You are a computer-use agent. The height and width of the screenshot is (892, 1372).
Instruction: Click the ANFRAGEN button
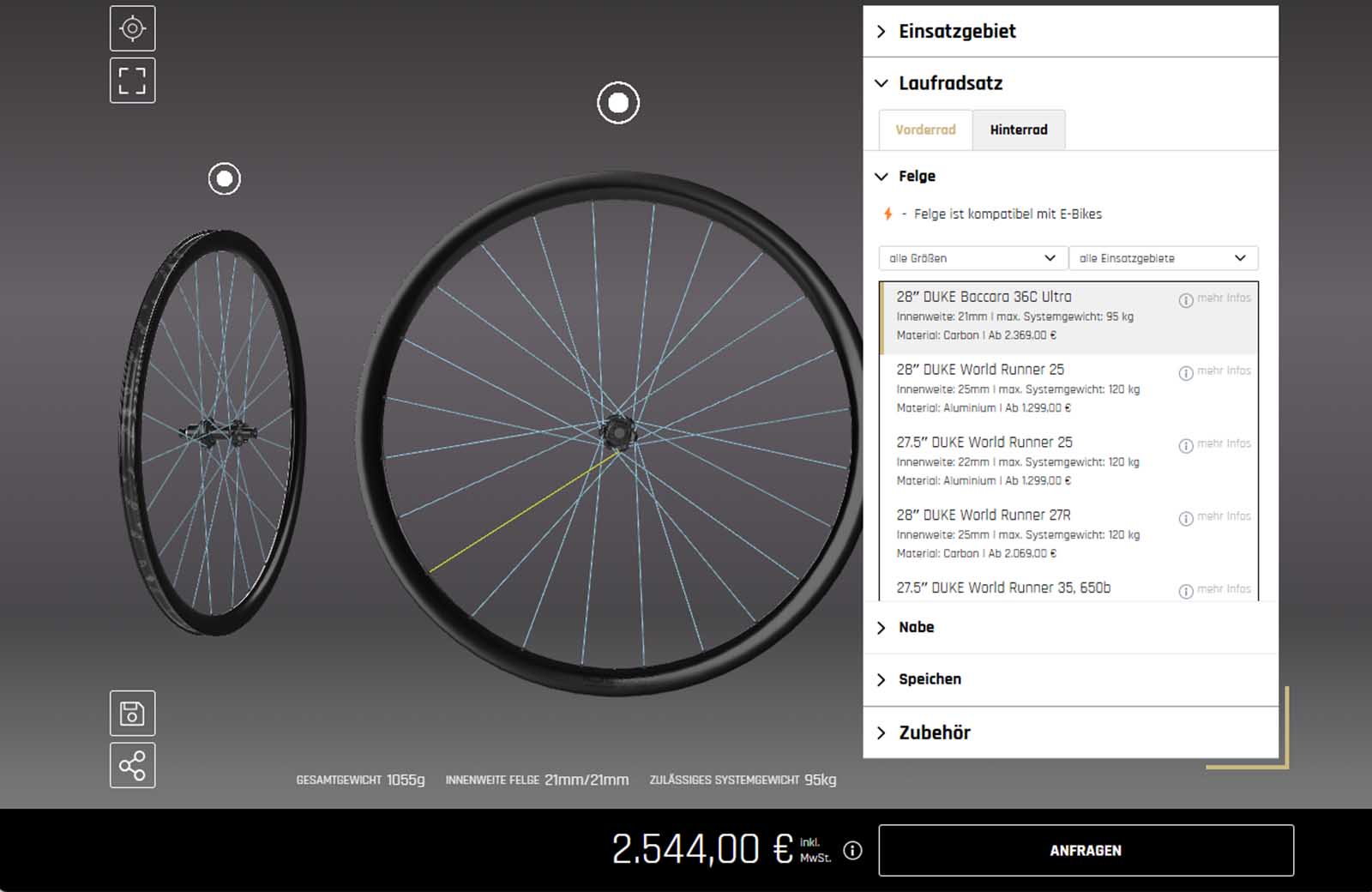1086,851
